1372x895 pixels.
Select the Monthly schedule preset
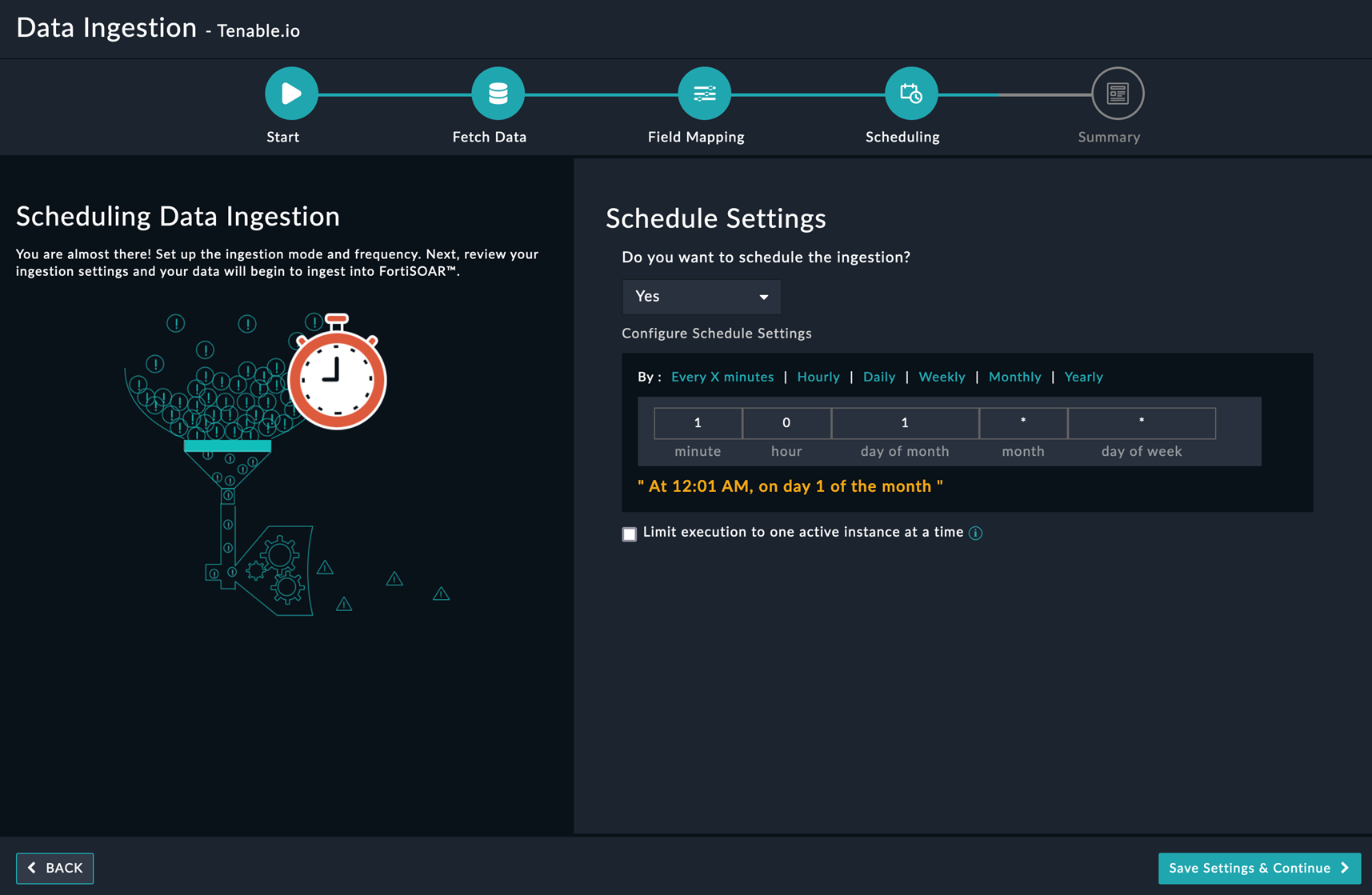point(1014,377)
